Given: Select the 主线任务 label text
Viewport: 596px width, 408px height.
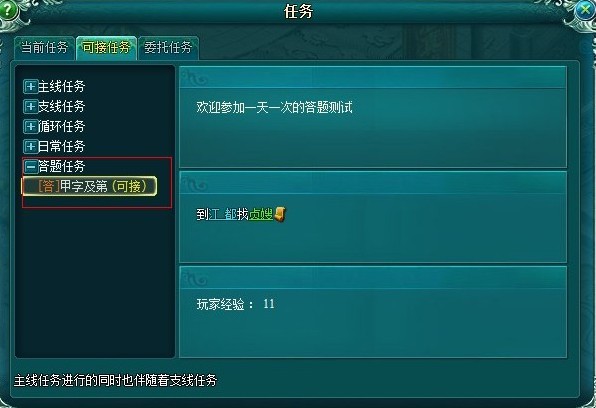Looking at the screenshot, I should point(61,87).
